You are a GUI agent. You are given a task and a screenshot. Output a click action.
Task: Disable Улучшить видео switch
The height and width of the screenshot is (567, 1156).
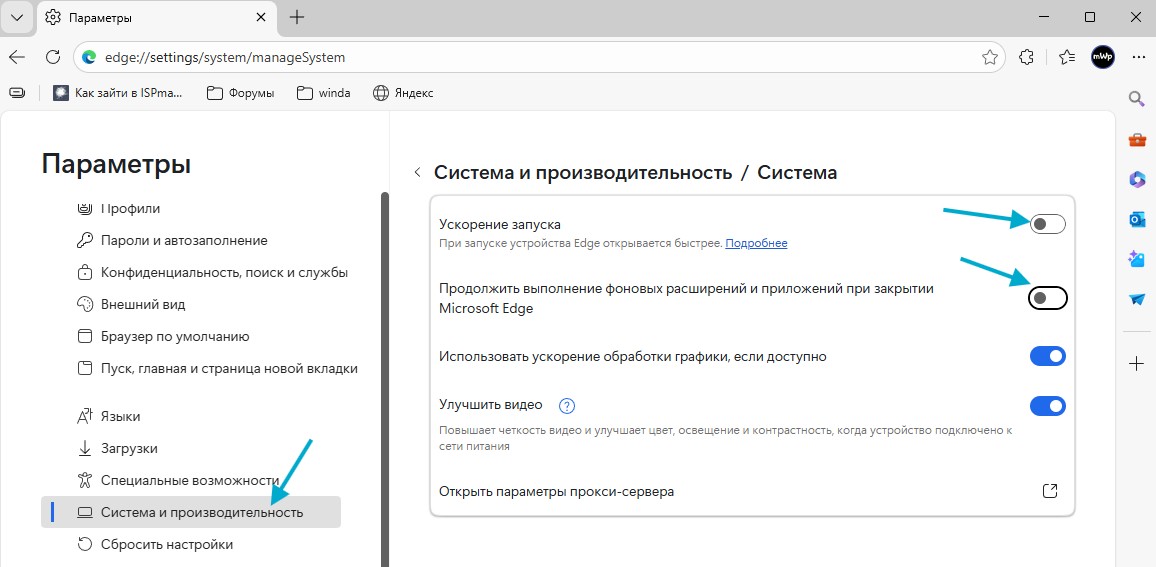(x=1048, y=406)
